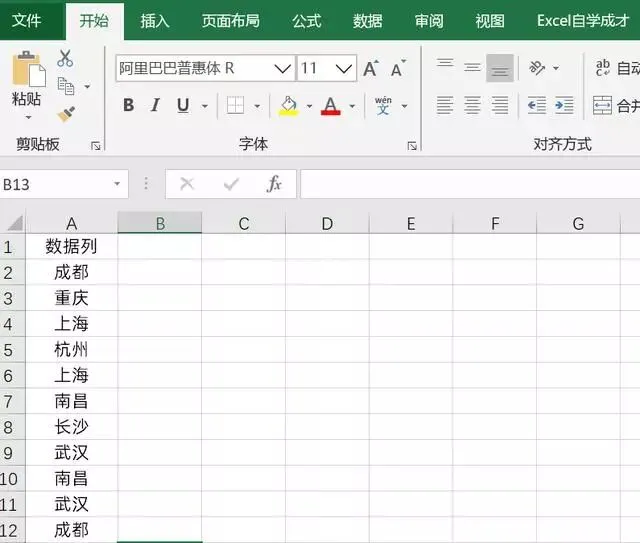Click cell containing 数据列
Screen dimensions: 640x543
pos(71,247)
